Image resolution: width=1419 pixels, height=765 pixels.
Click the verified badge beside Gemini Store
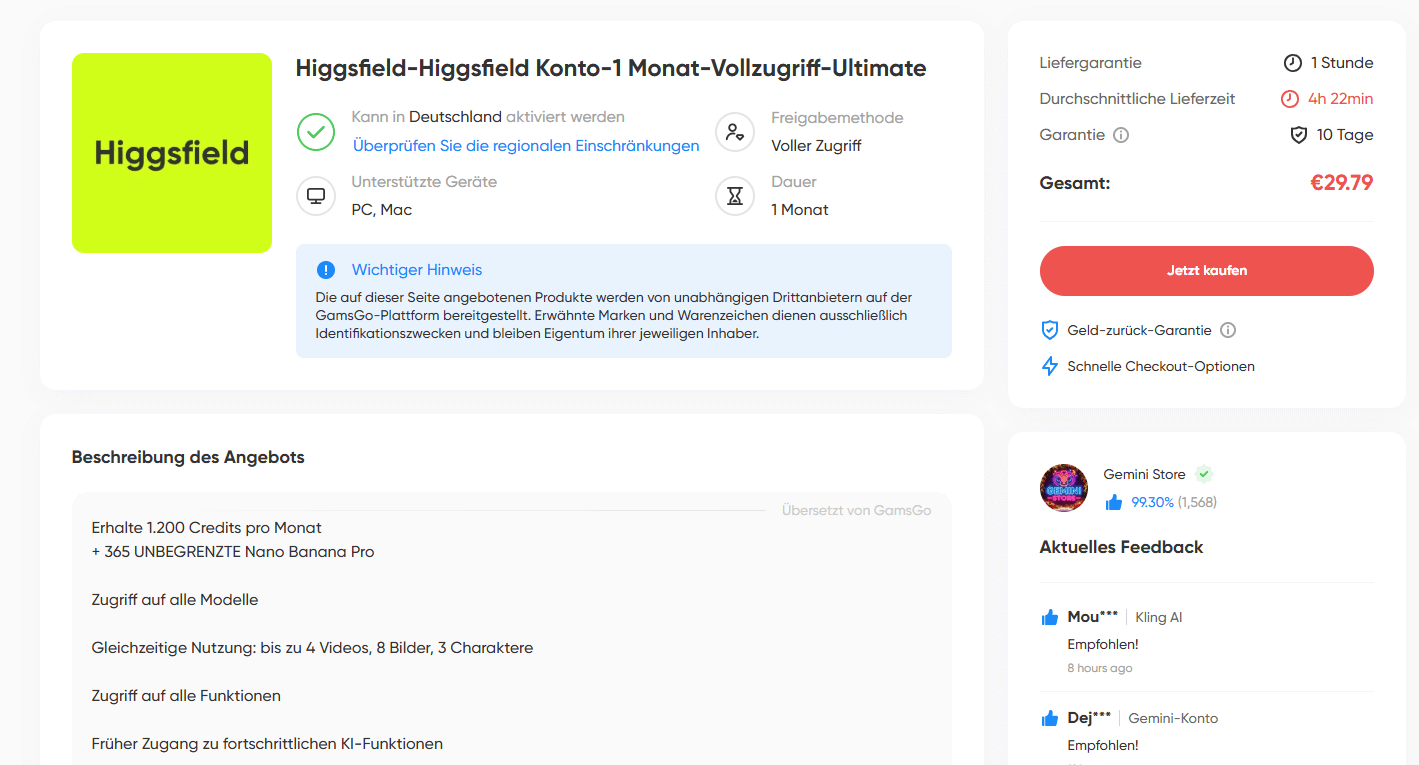[x=1204, y=474]
